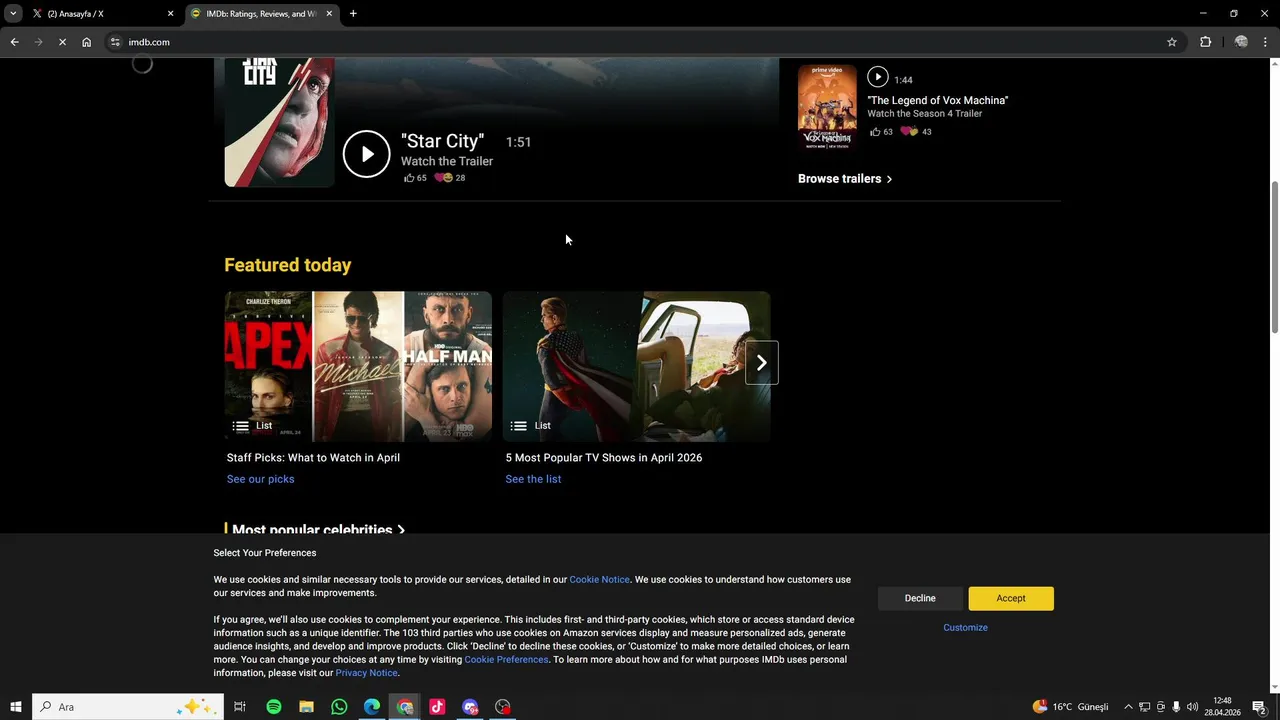This screenshot has height=720, width=1280.
Task: Open Browse trailers link
Action: click(845, 179)
